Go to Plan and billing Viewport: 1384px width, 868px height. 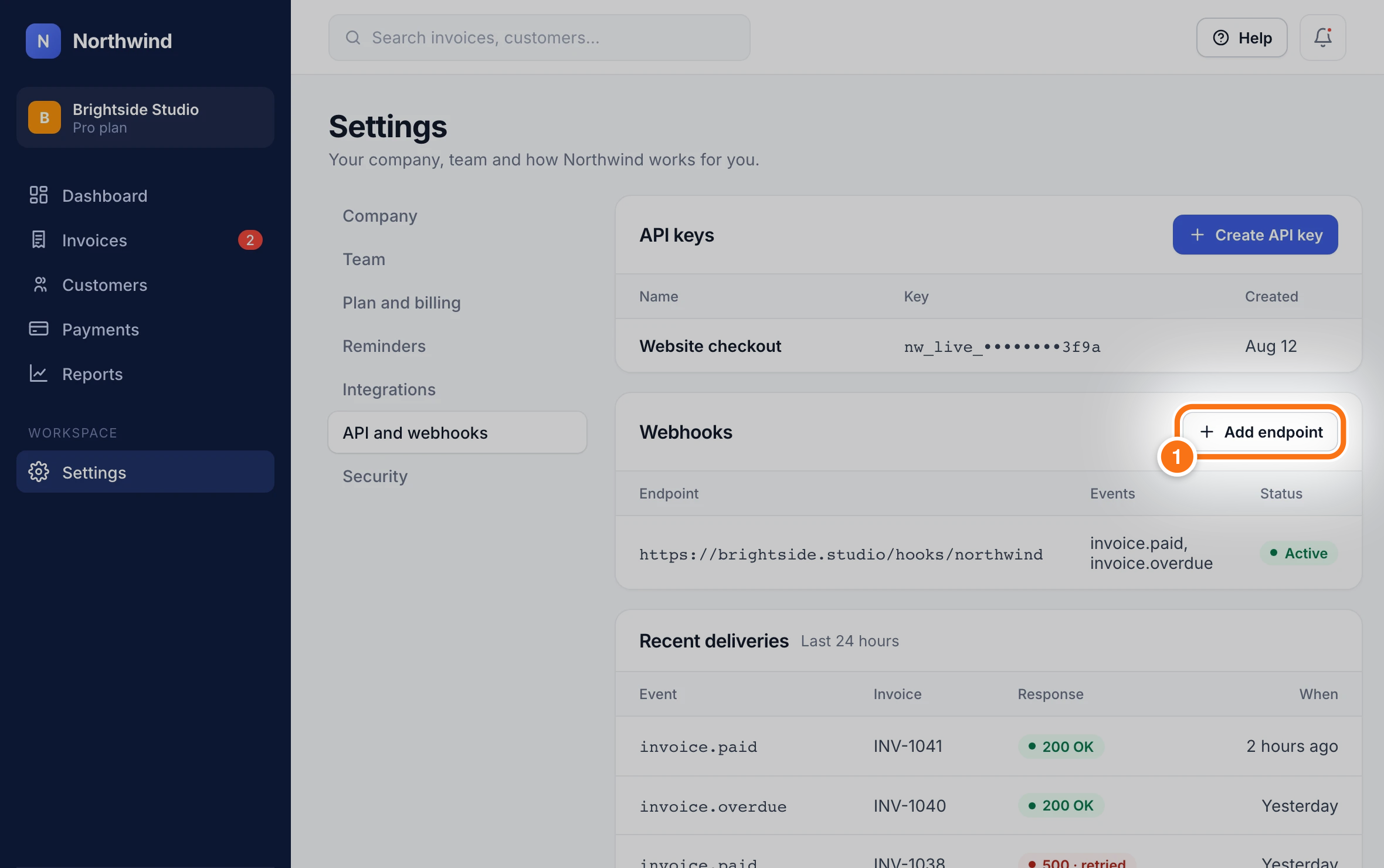pyautogui.click(x=457, y=303)
